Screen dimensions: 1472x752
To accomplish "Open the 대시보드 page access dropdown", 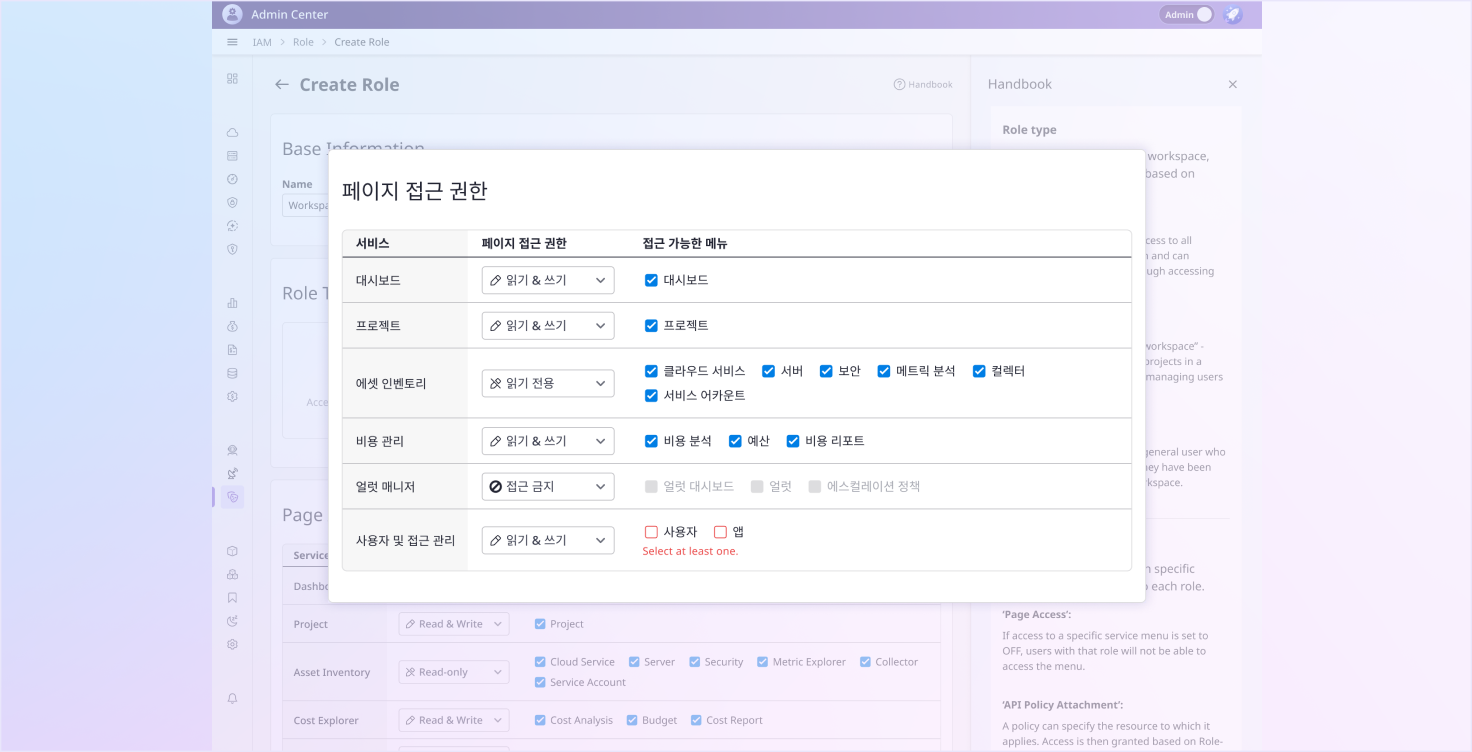I will 547,280.
